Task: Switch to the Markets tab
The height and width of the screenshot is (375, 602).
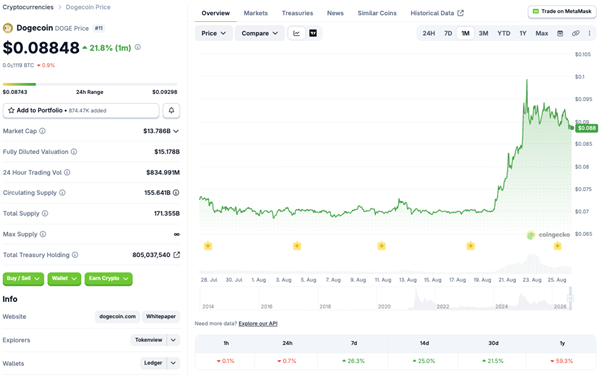Action: [256, 13]
